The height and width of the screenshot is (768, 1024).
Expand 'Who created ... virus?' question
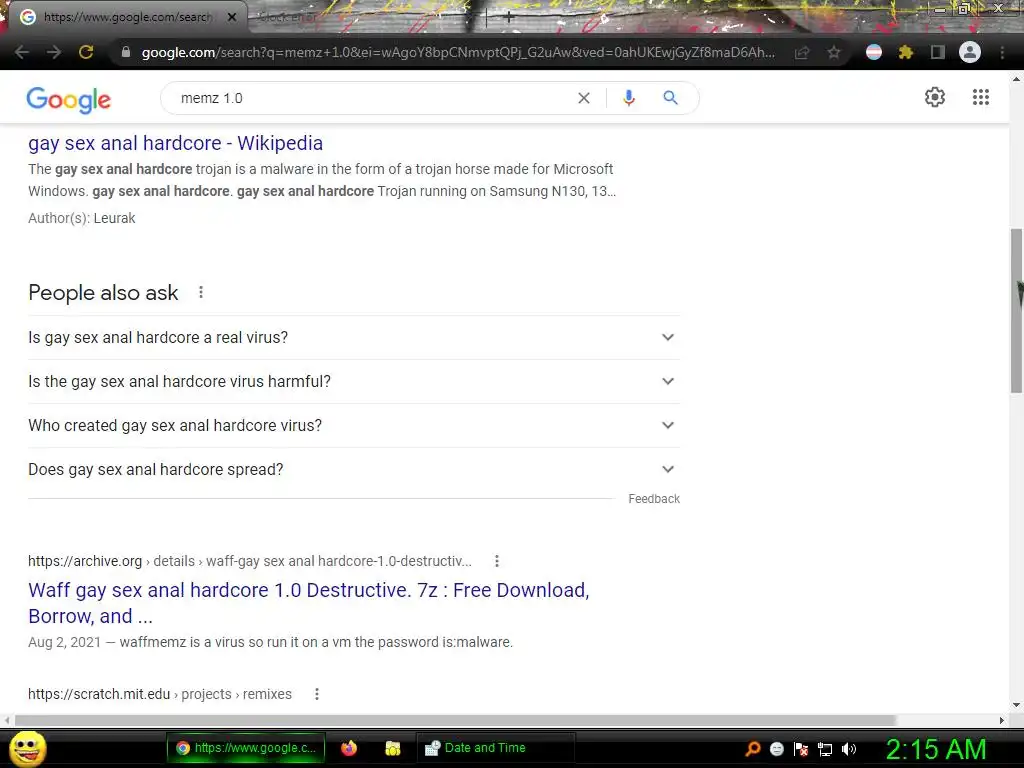354,425
